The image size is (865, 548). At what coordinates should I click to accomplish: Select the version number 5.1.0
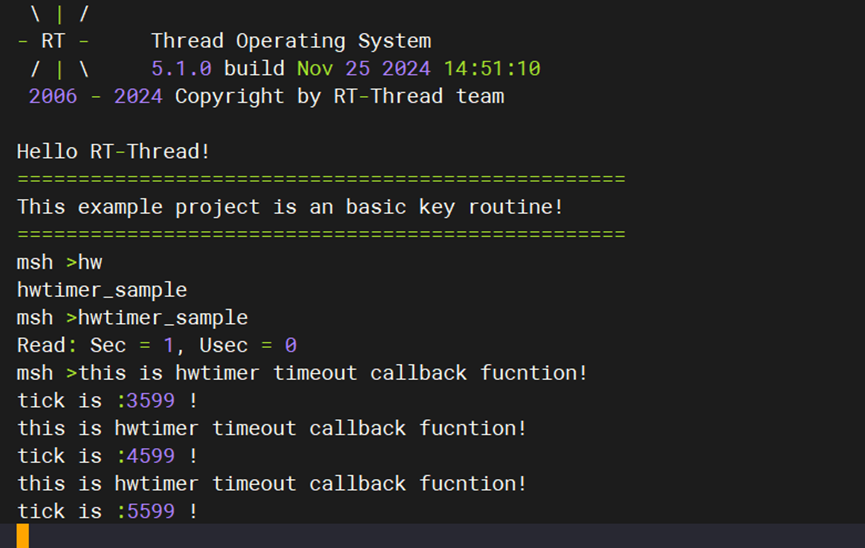click(x=181, y=68)
